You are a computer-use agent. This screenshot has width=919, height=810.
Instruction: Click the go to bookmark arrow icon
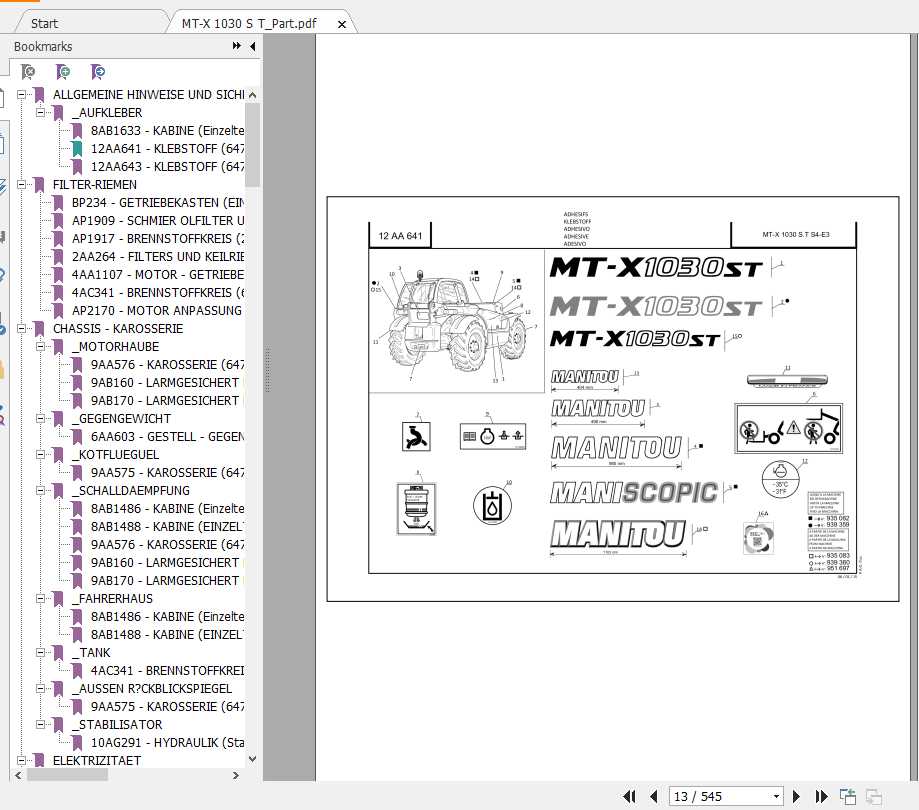coord(97,72)
